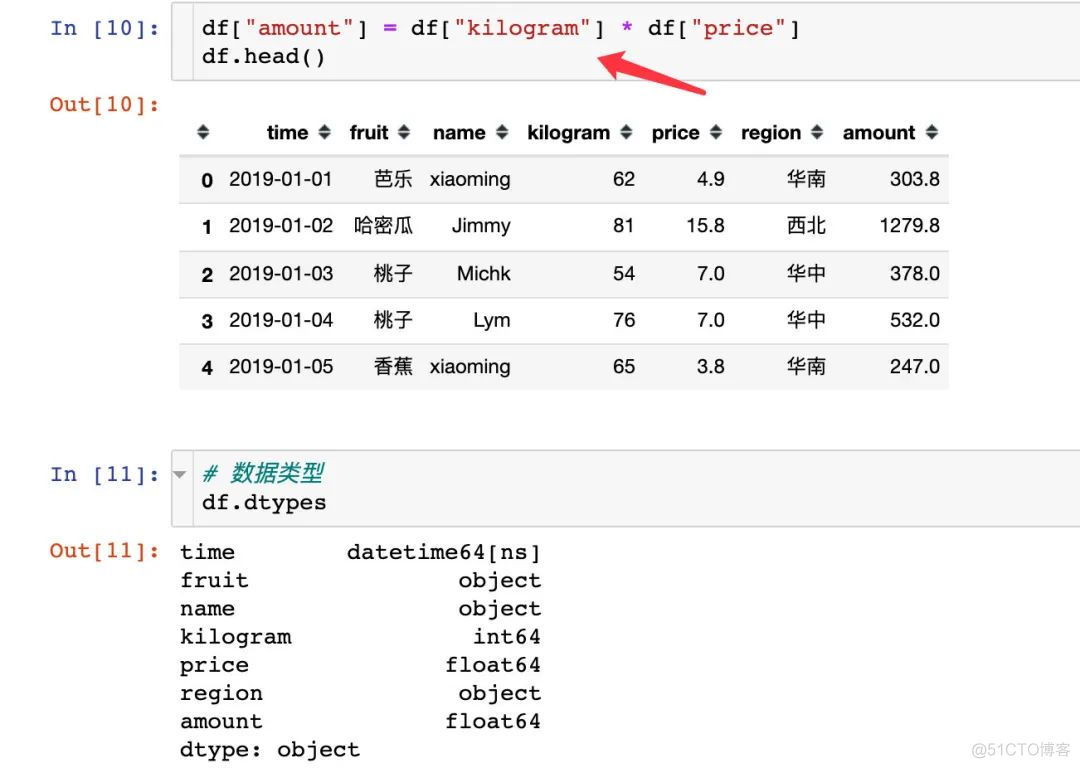The width and height of the screenshot is (1080, 768).
Task: Click the datetime64[ns] dtype text
Action: coord(444,552)
